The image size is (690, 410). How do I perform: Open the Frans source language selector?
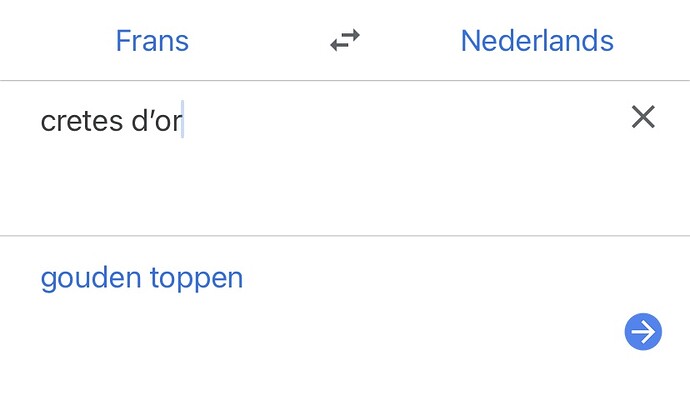click(152, 41)
